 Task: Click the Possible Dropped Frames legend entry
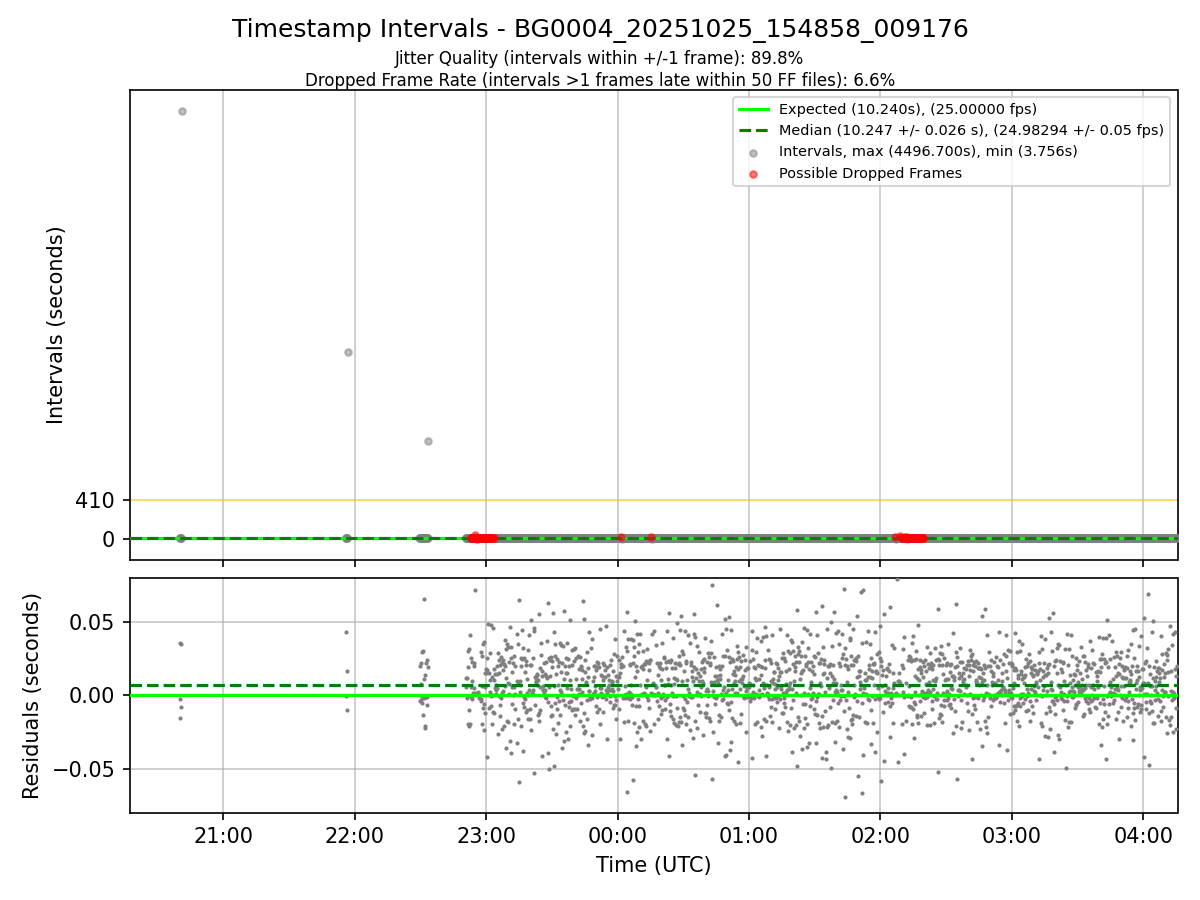coord(870,173)
